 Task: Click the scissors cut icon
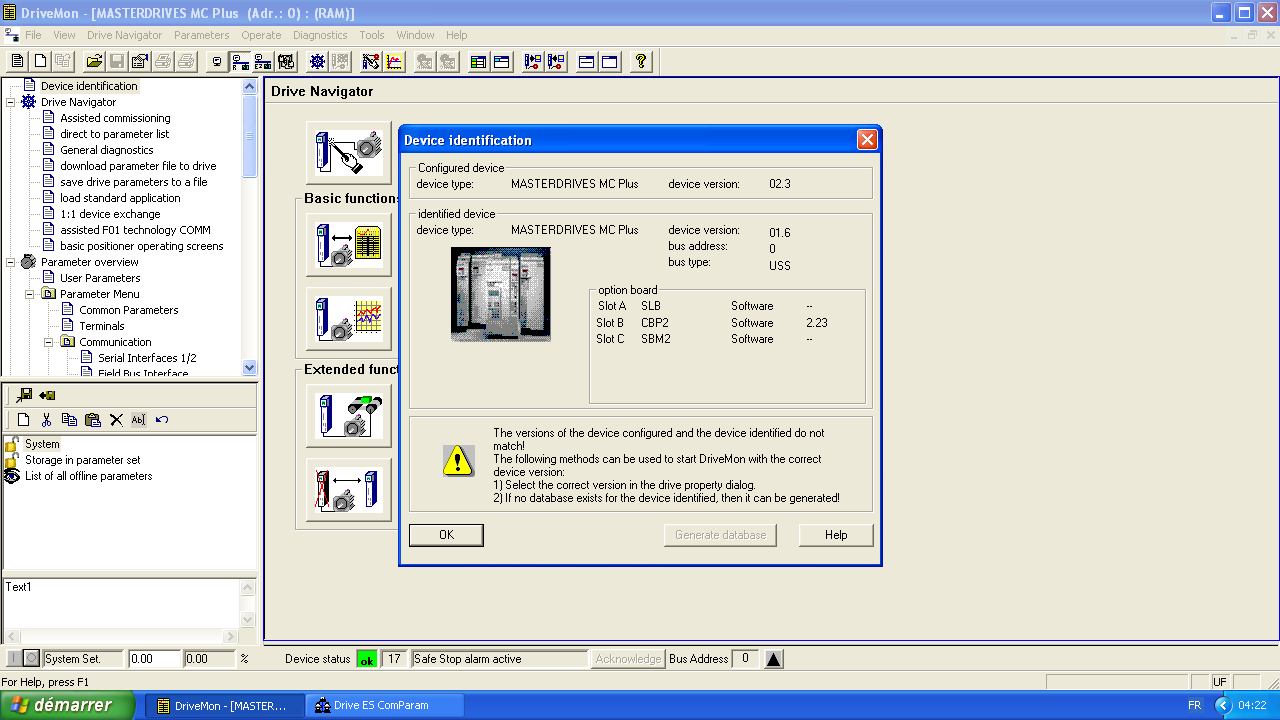pos(46,420)
